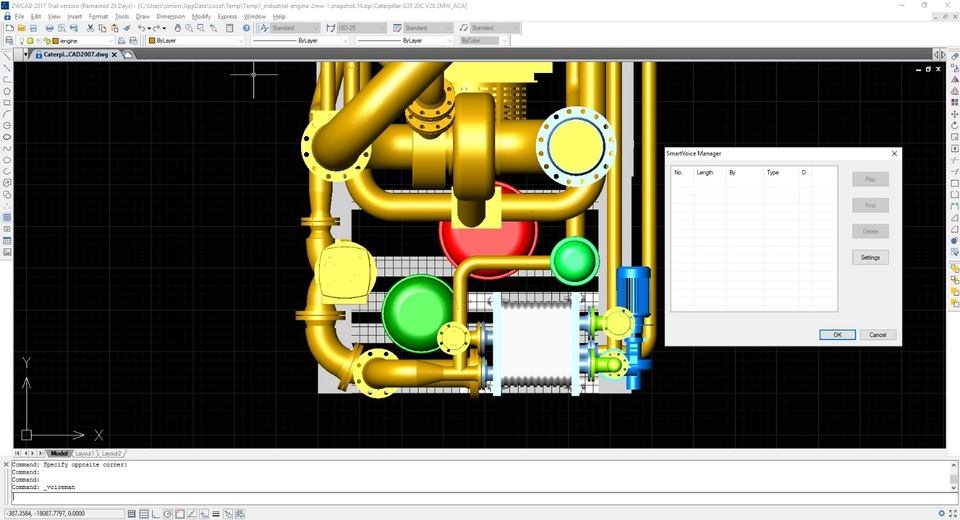Image resolution: width=960 pixels, height=520 pixels.
Task: Toggle Grid display in the status bar
Action: 144,514
